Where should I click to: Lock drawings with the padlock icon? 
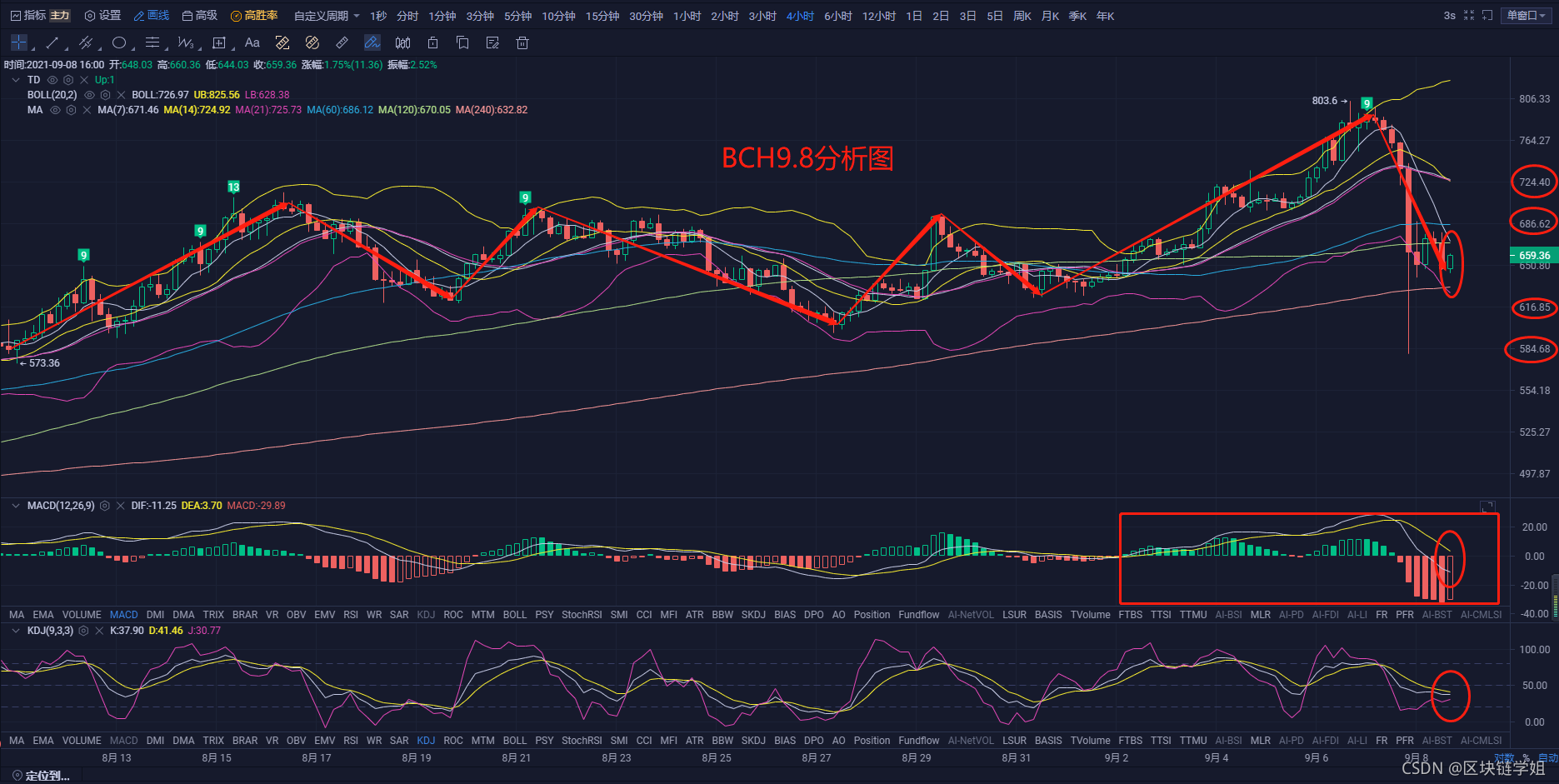[432, 42]
